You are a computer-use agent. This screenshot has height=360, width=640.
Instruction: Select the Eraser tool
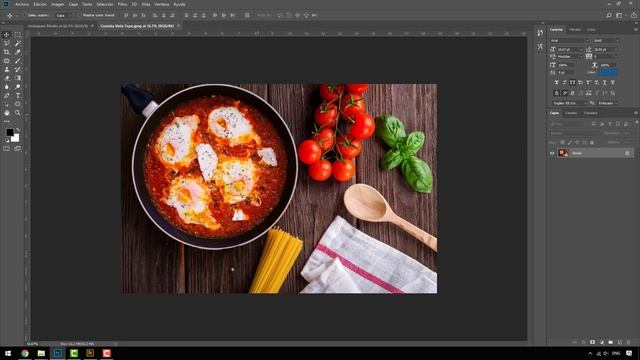[x=7, y=78]
